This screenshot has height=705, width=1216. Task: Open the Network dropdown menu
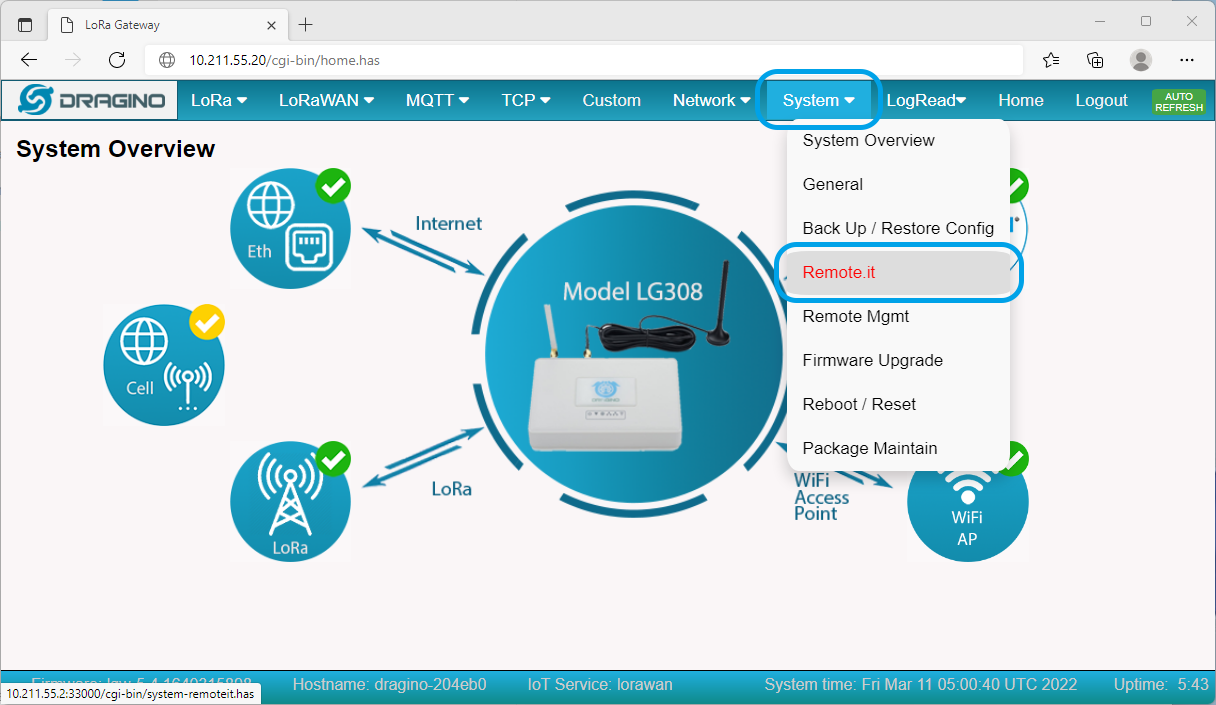coord(711,100)
